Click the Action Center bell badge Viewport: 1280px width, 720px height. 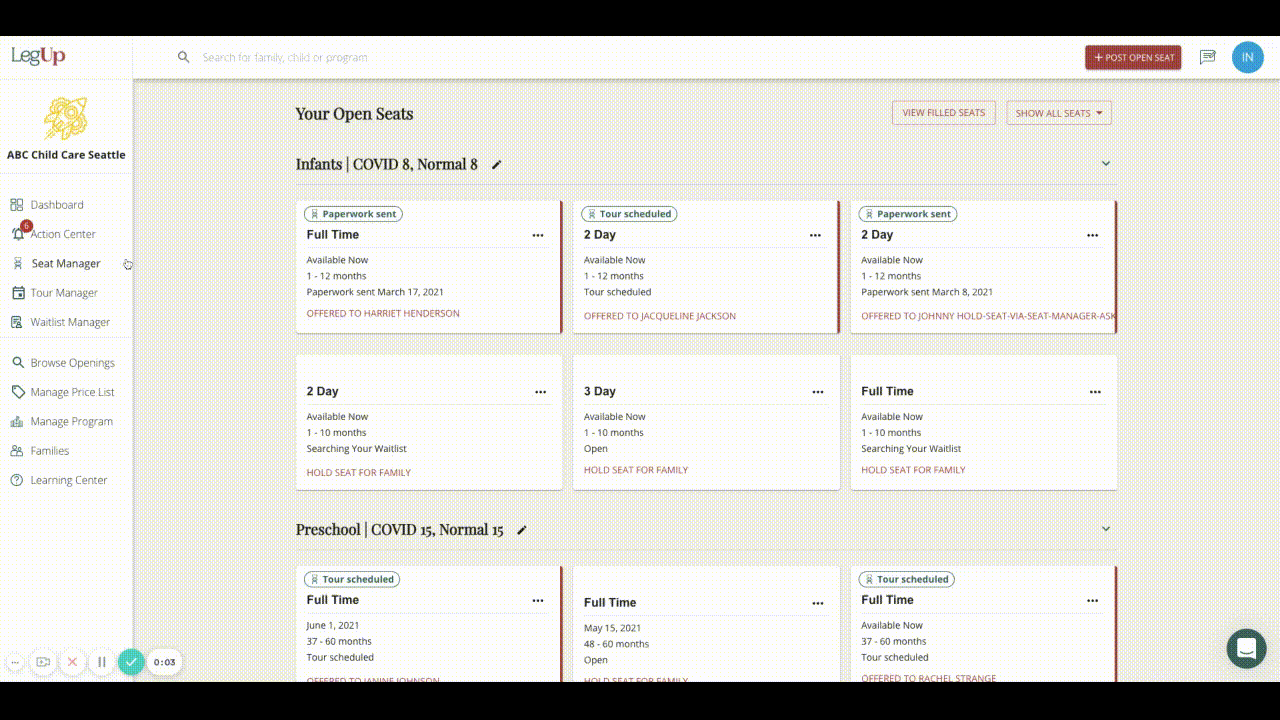26,226
